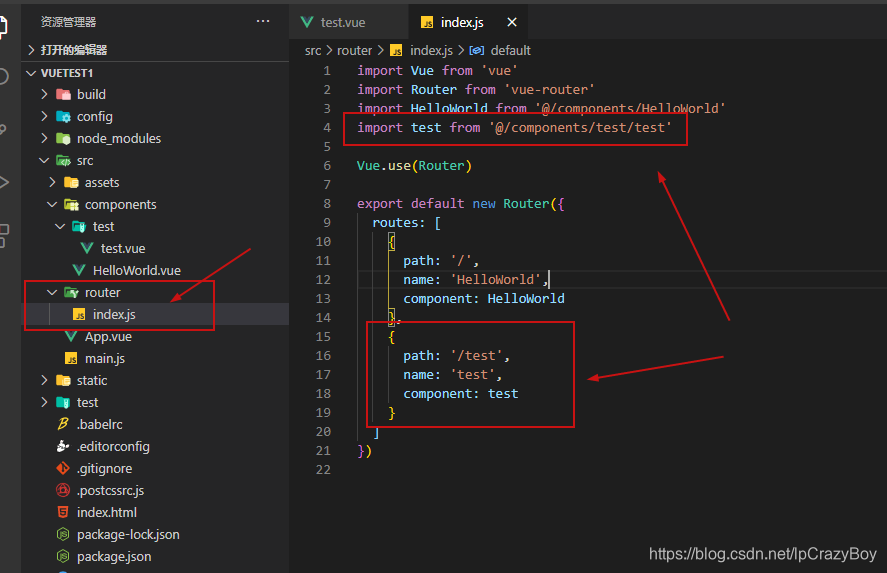Click the index.js breadcrumb segment
This screenshot has width=887, height=573.
(431, 50)
